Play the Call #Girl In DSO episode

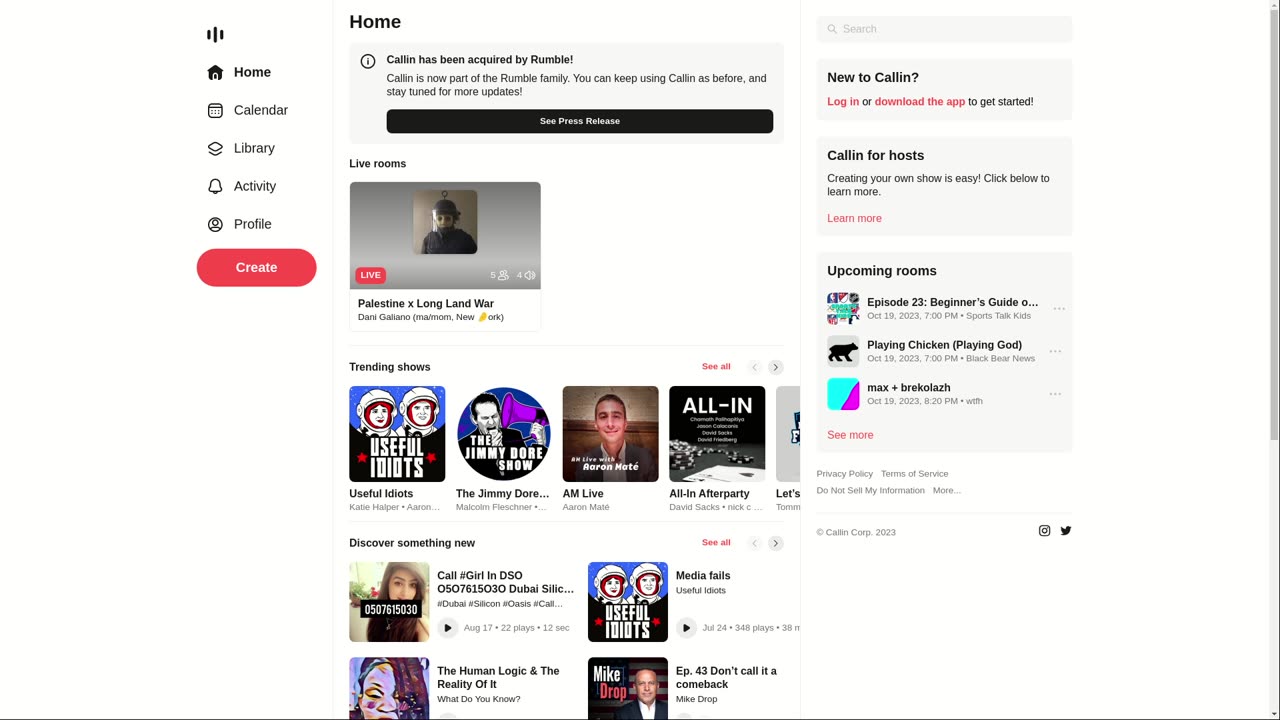447,628
